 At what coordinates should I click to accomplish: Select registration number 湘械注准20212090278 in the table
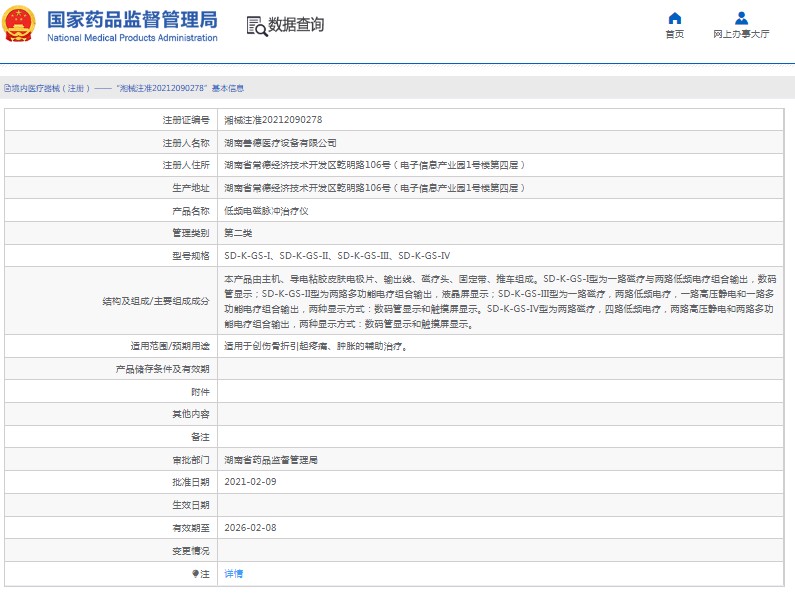coord(273,120)
